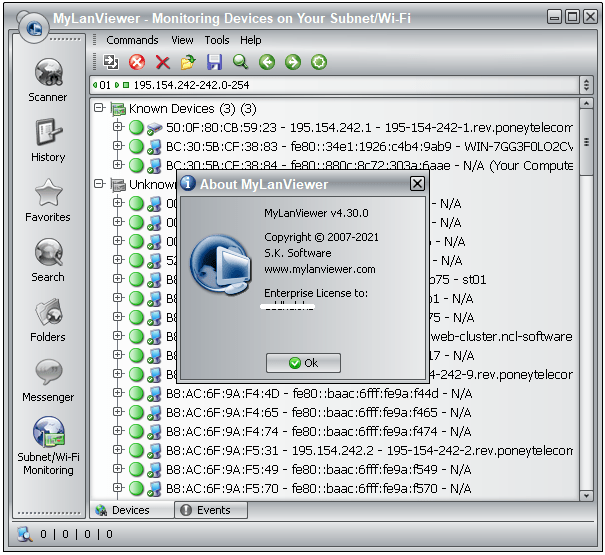Screen dimensions: 605x555
Task: Expand device B8:AC:6F:9A:F4:4D node
Action: click(118, 393)
